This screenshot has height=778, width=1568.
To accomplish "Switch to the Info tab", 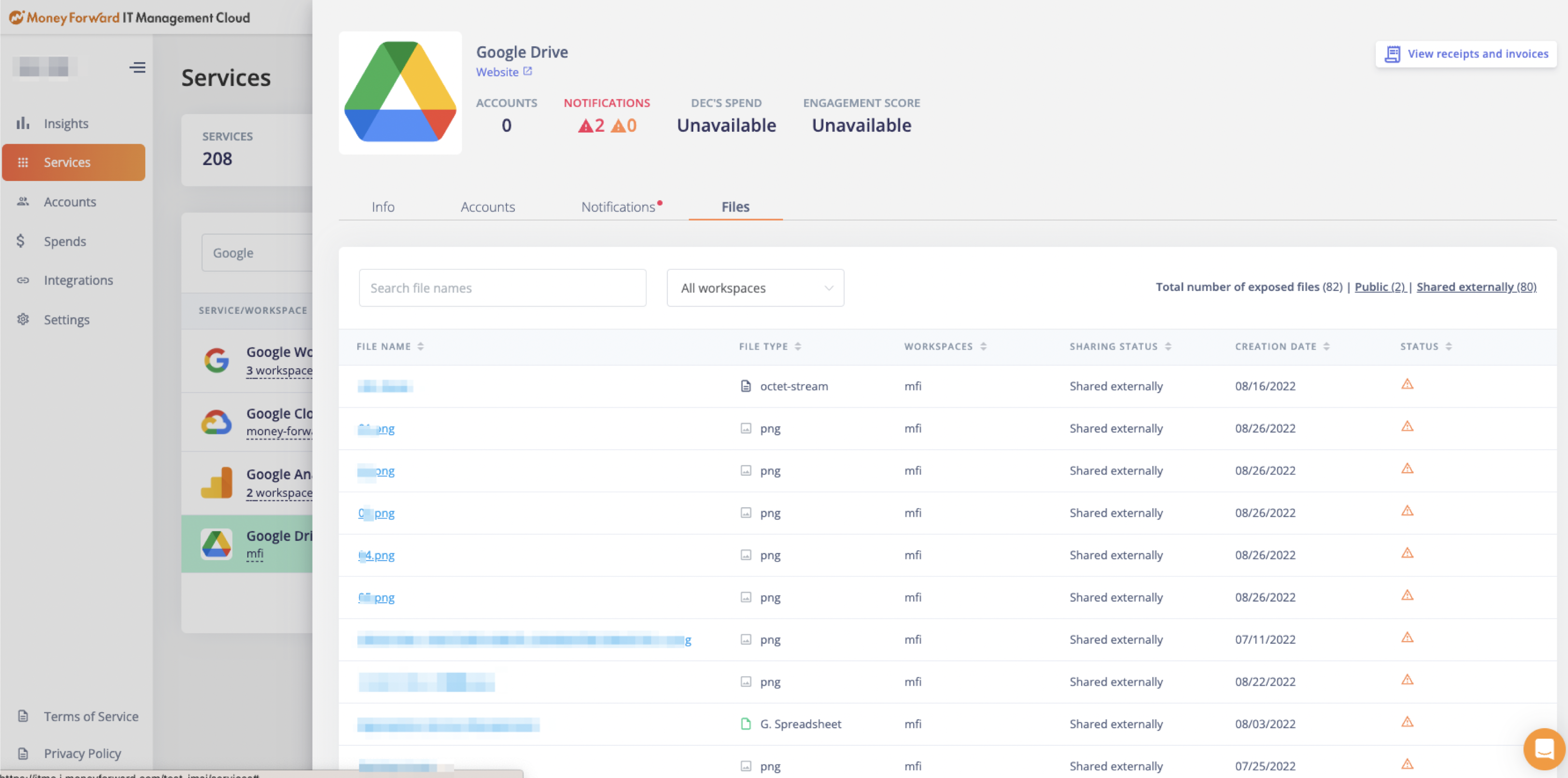I will [383, 207].
